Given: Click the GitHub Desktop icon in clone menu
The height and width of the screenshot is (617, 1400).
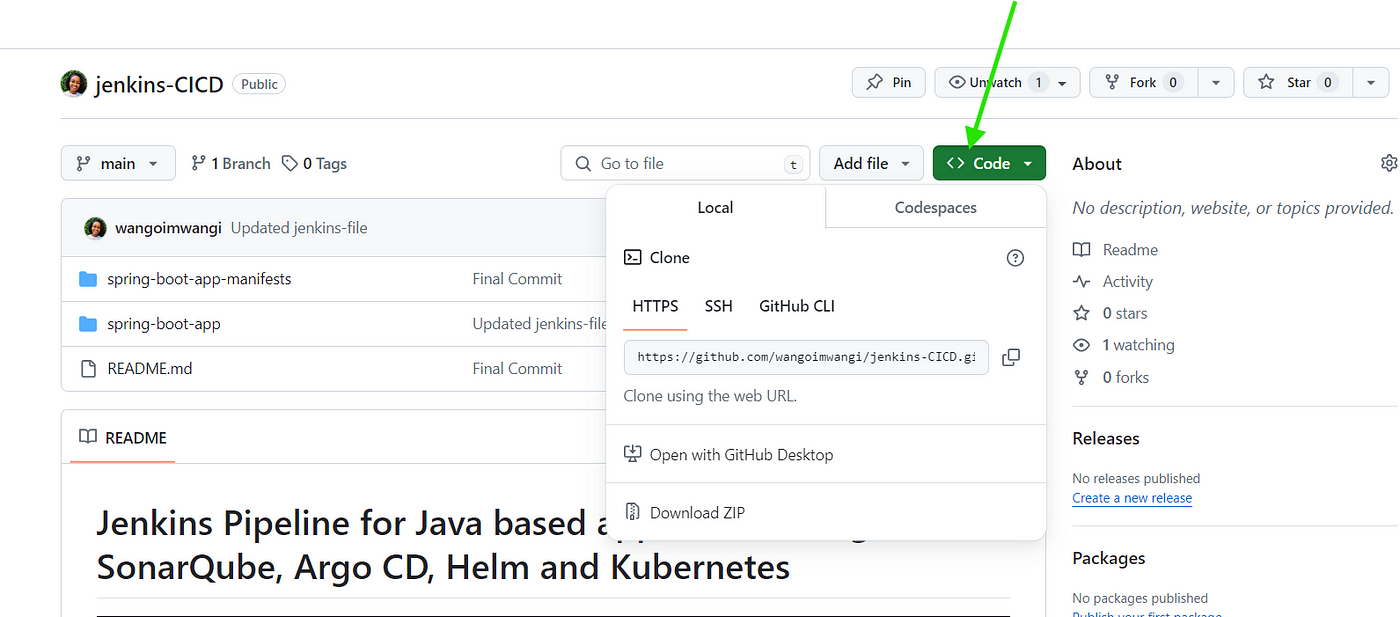Looking at the screenshot, I should click(632, 454).
